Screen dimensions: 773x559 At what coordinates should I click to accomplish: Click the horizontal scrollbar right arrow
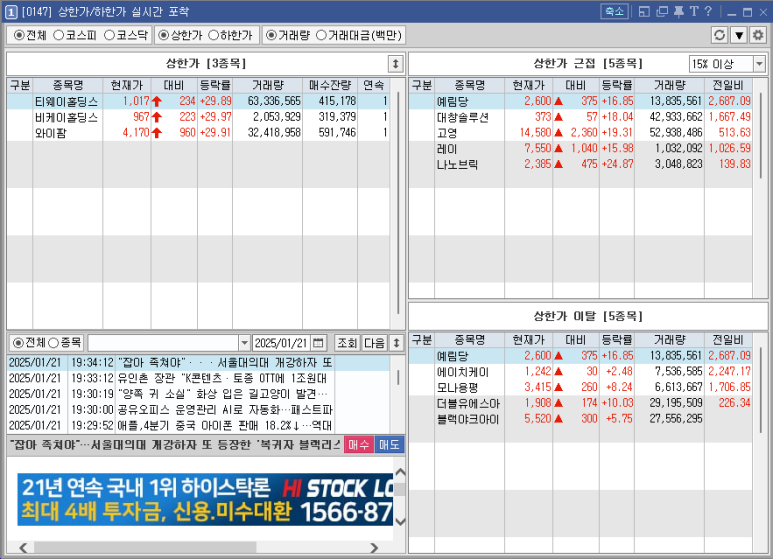[374, 548]
